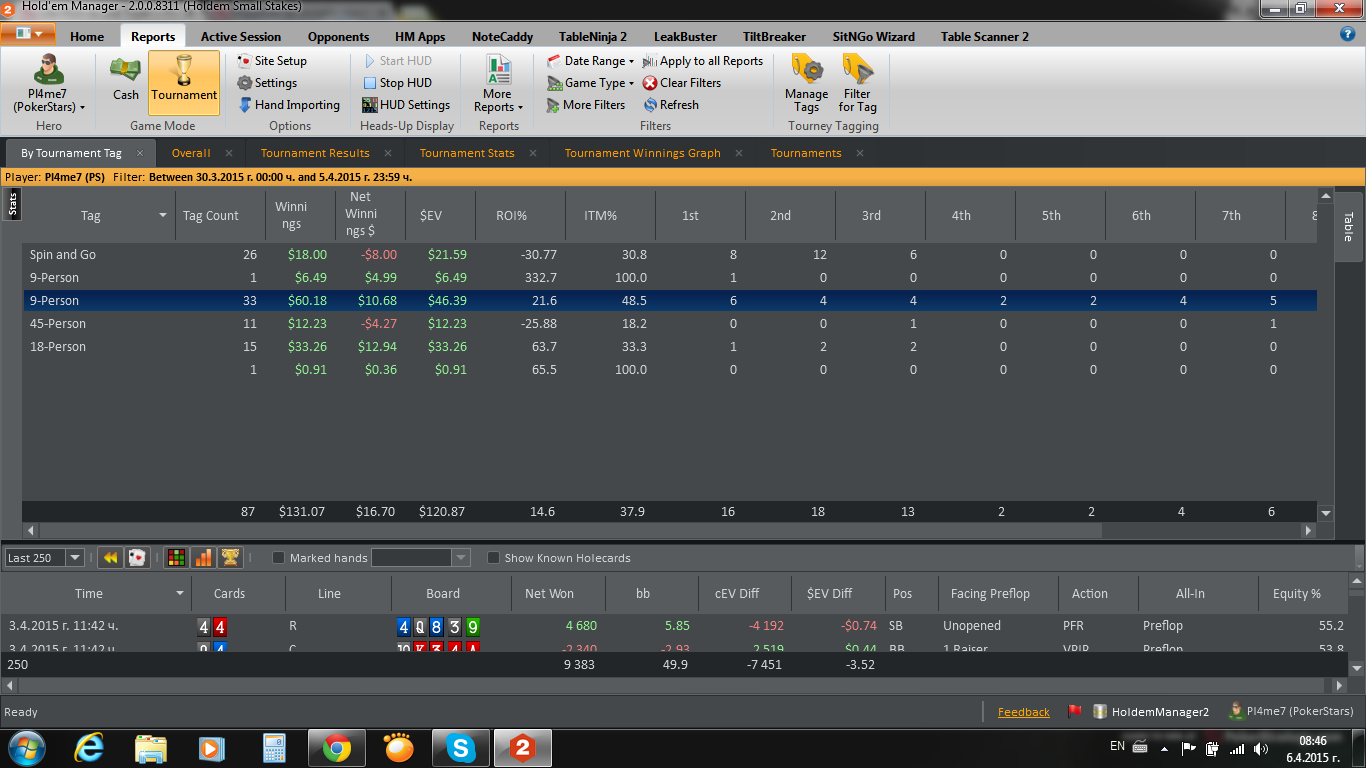Open the help question mark icon
Viewport: 1366px width, 768px height.
1347,34
